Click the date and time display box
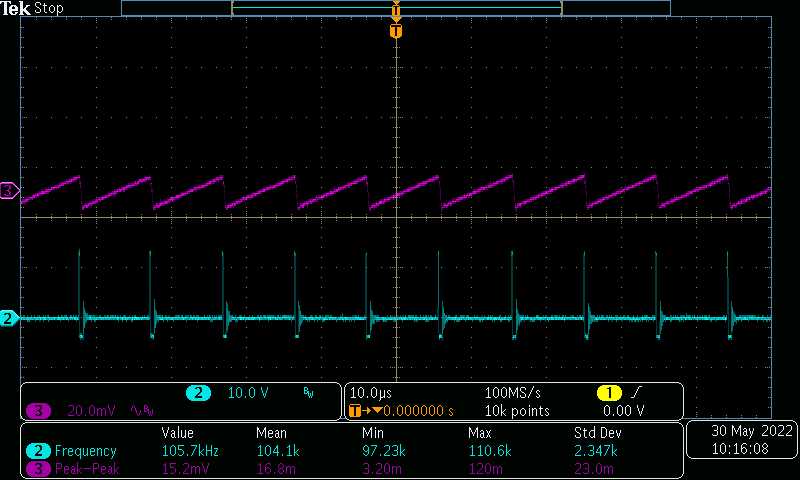 739,441
